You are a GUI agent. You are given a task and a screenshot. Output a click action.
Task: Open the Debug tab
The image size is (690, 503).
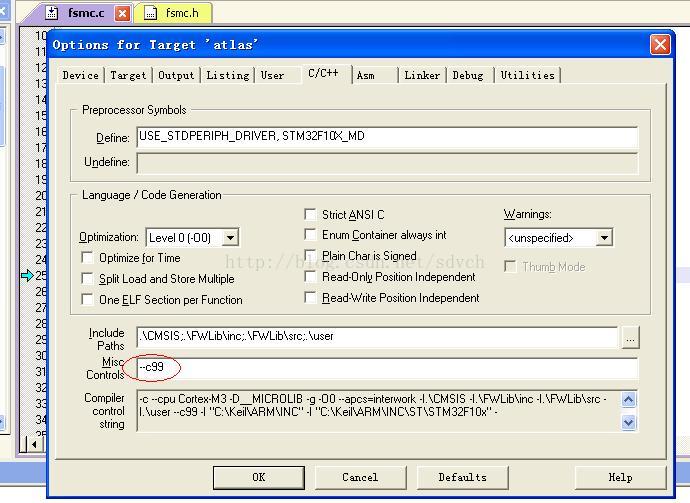pos(467,75)
